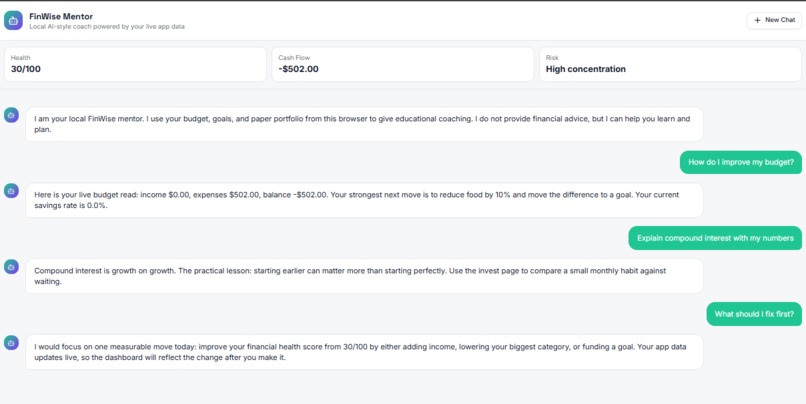Select the 'What should I fix first?' bubble
This screenshot has height=404, width=806.
[754, 314]
